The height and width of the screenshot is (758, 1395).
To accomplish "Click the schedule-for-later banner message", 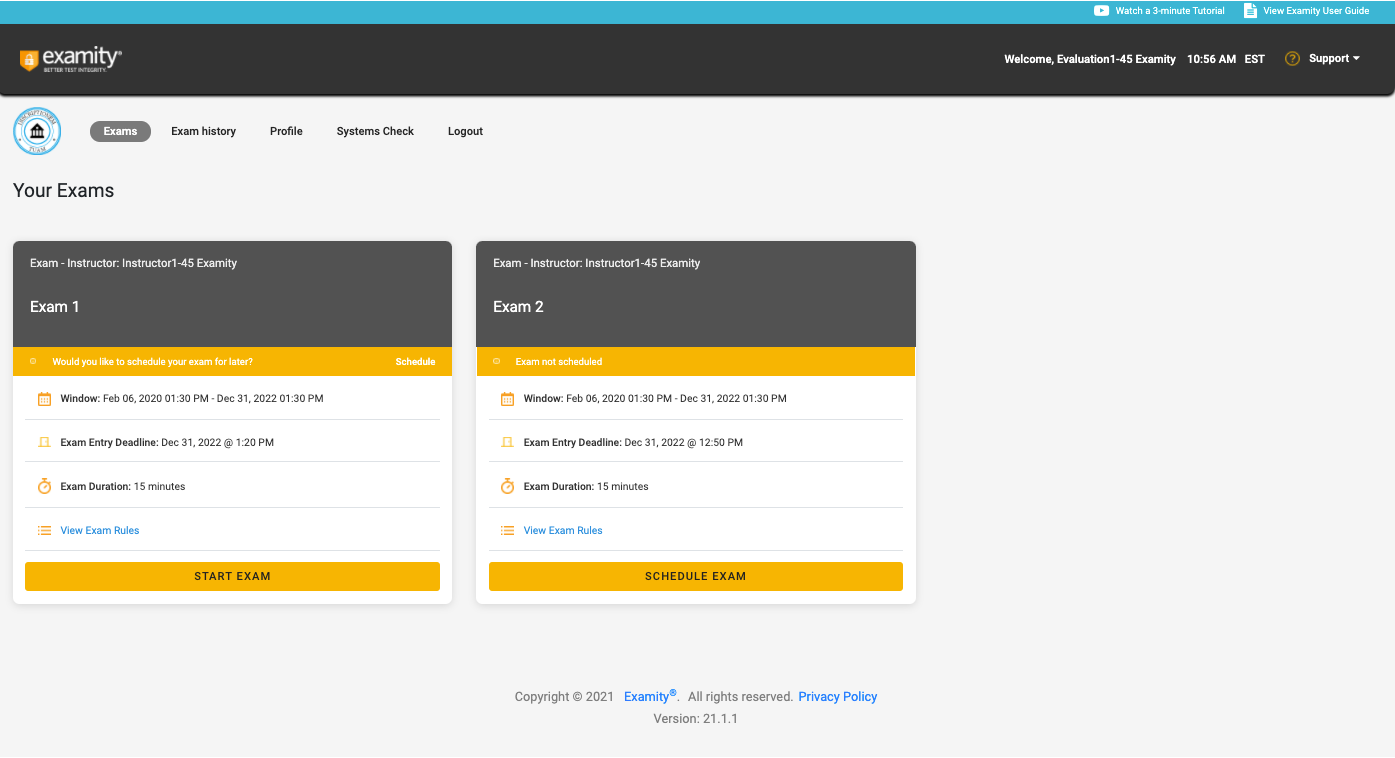I will pyautogui.click(x=153, y=362).
